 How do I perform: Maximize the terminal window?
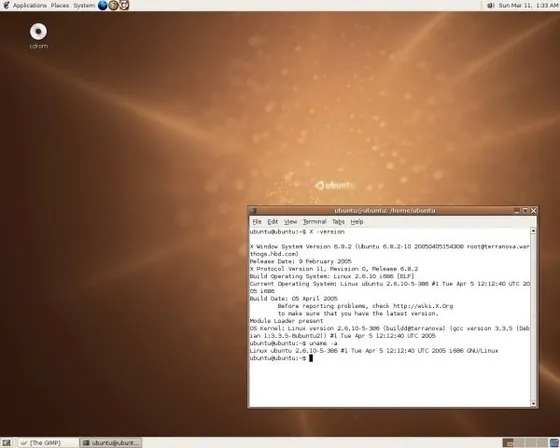point(525,211)
